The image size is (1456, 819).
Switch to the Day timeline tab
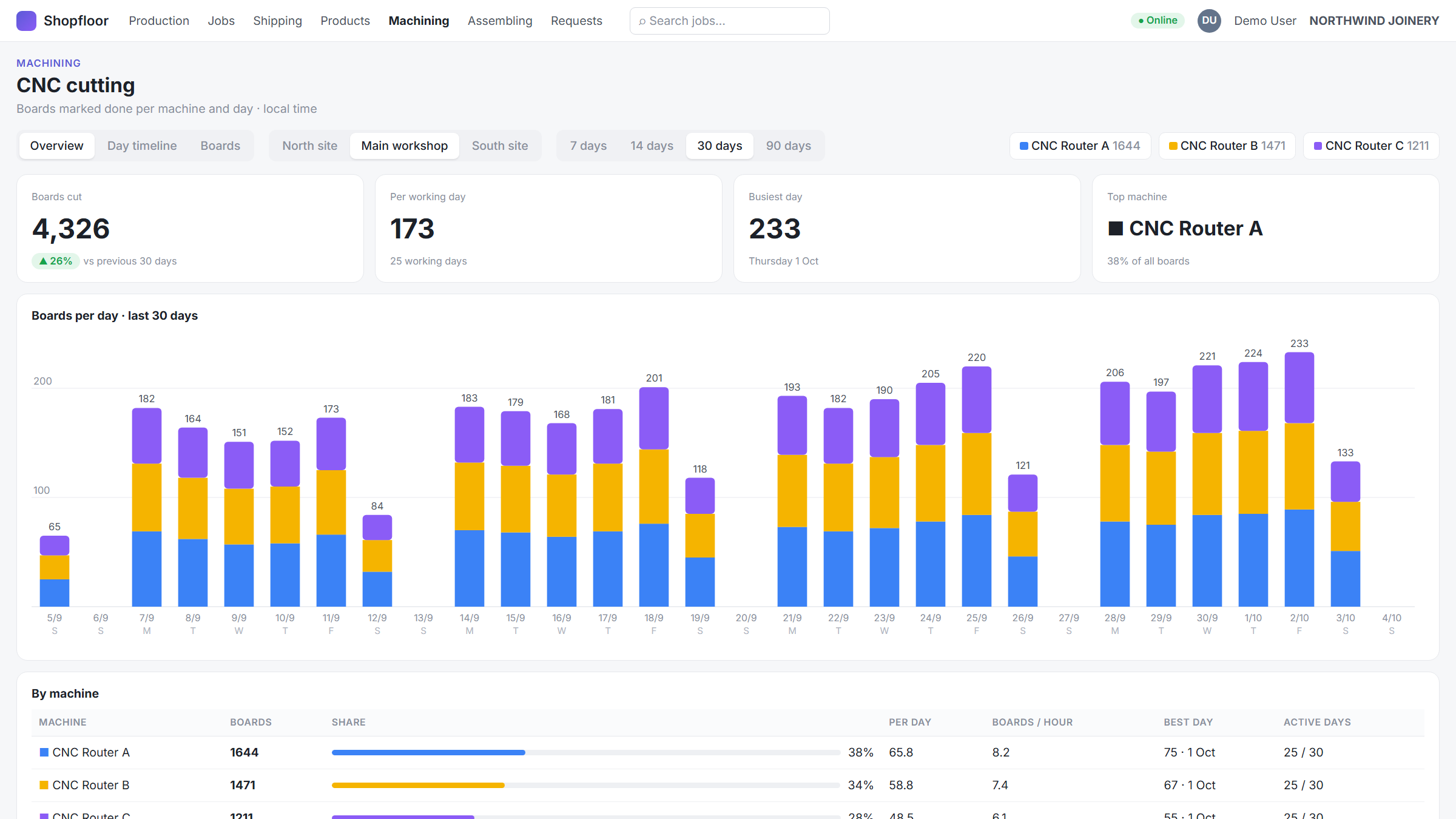[x=142, y=146]
